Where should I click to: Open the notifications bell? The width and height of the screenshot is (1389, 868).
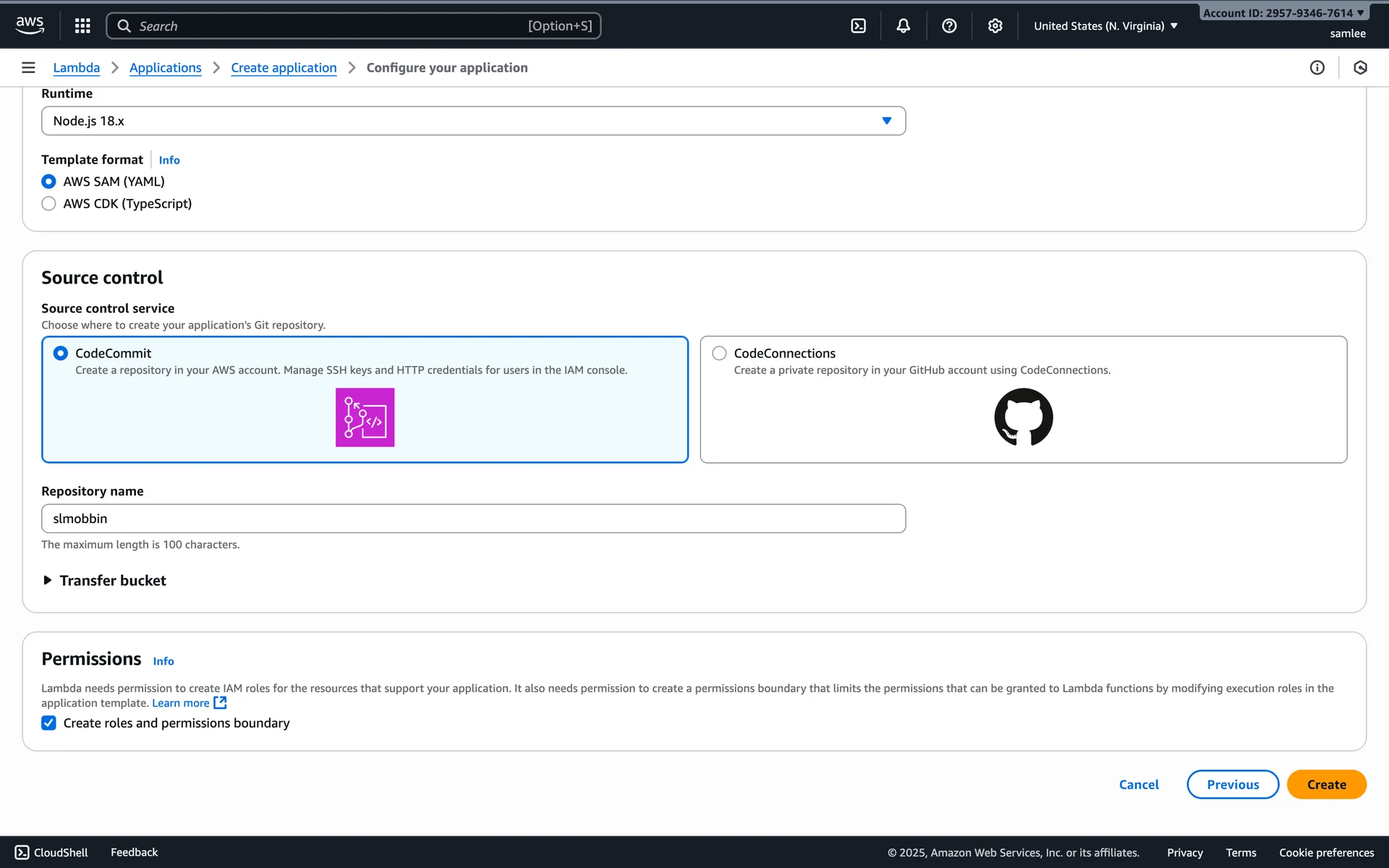coord(904,26)
